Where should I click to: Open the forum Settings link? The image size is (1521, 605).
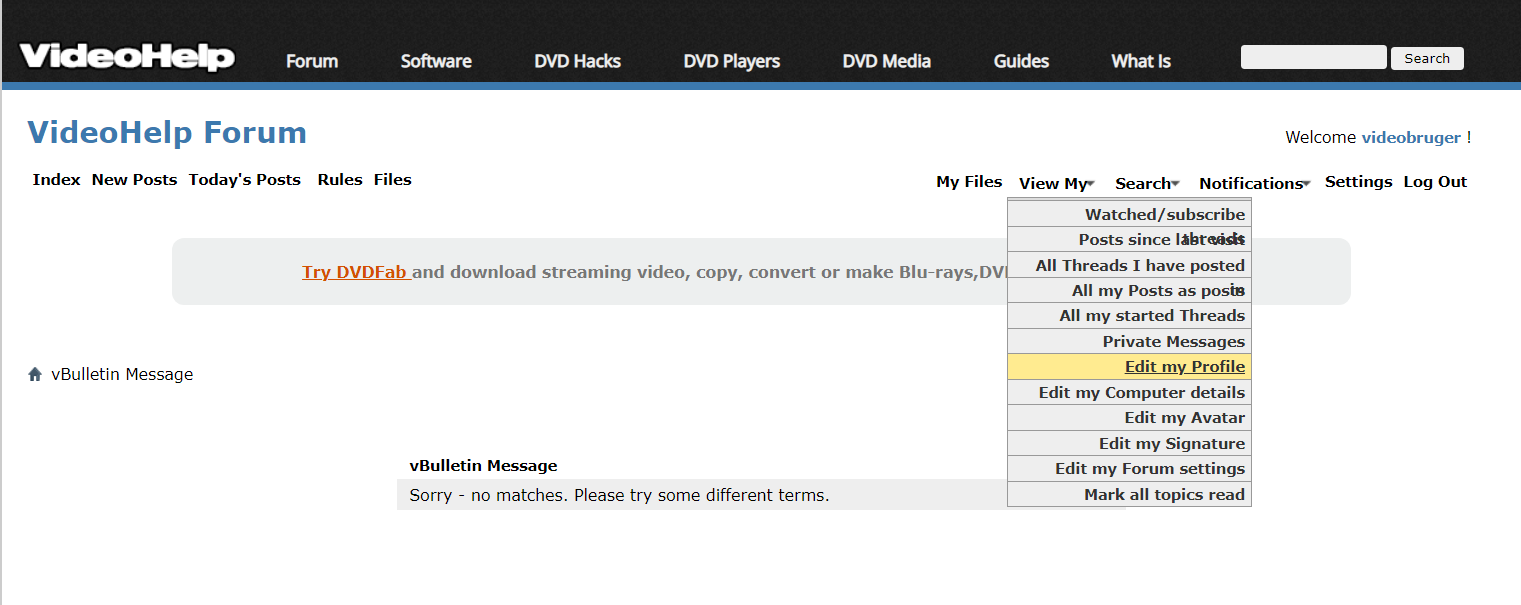click(1358, 182)
